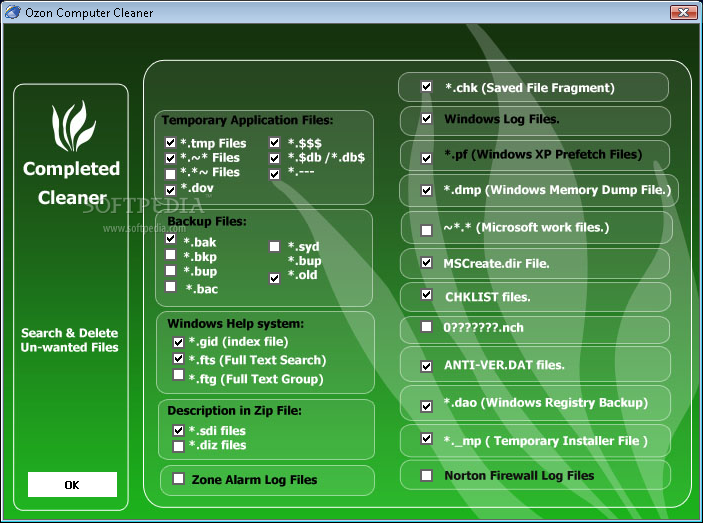Uncheck the *.bak backup files checkbox
703x523 pixels.
(x=170, y=238)
